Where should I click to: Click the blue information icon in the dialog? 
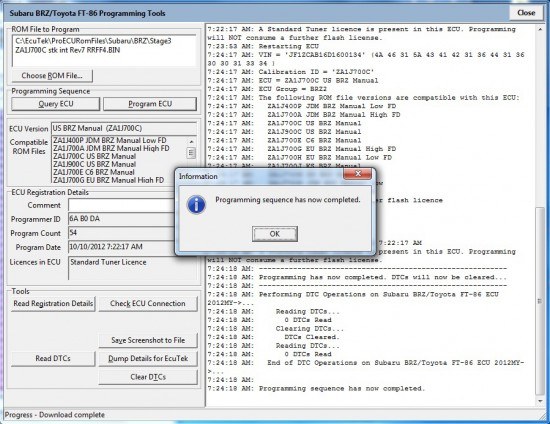pyautogui.click(x=196, y=205)
